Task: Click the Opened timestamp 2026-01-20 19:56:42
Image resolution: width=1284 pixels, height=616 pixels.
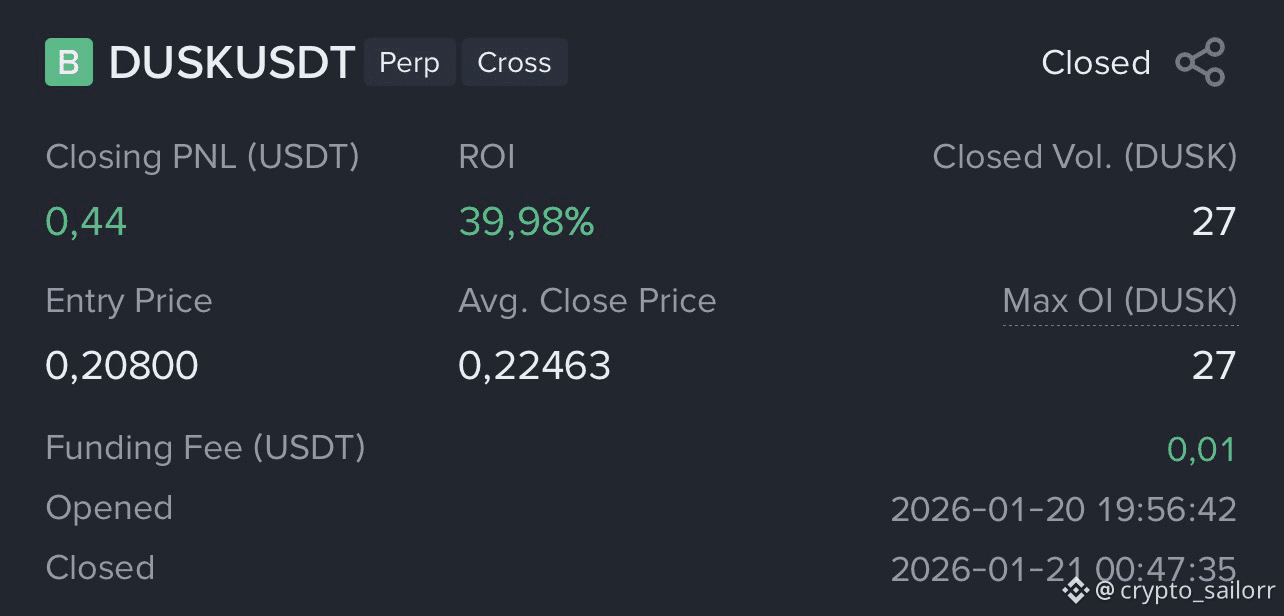Action: tap(1066, 508)
